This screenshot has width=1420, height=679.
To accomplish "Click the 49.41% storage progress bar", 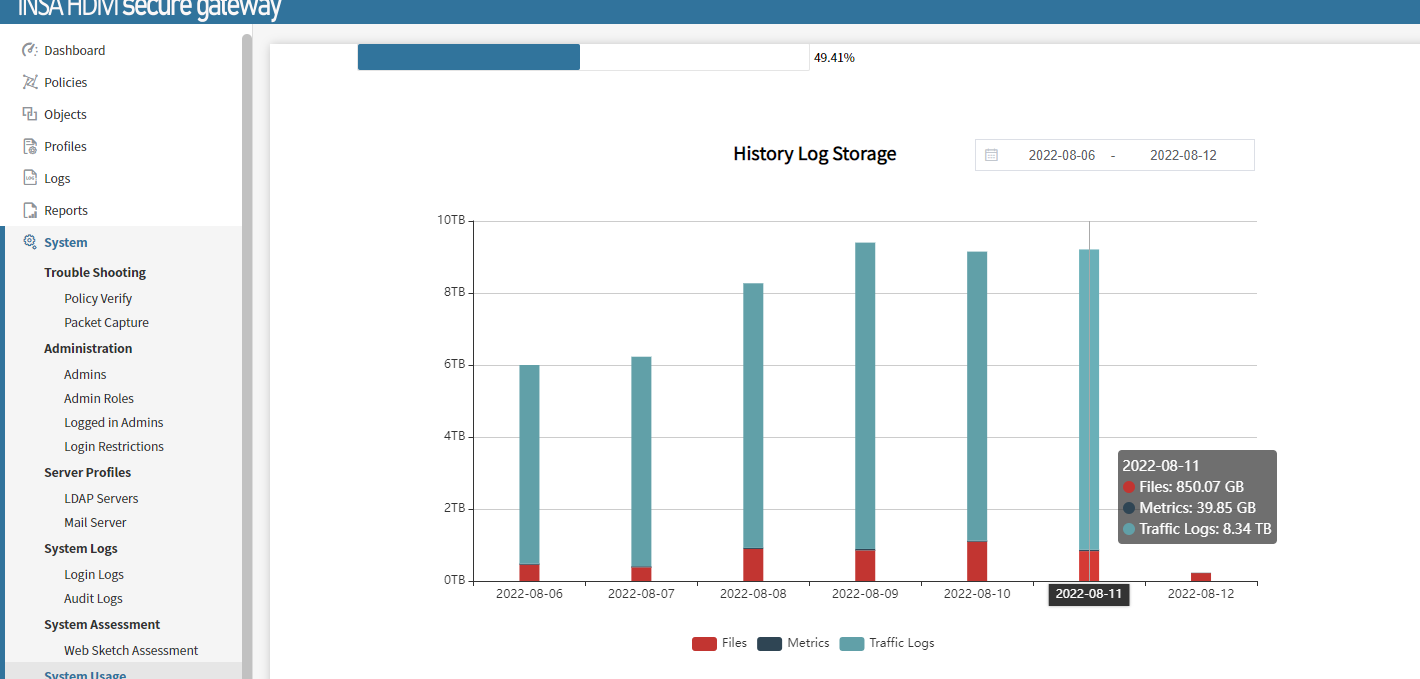I will click(x=583, y=57).
